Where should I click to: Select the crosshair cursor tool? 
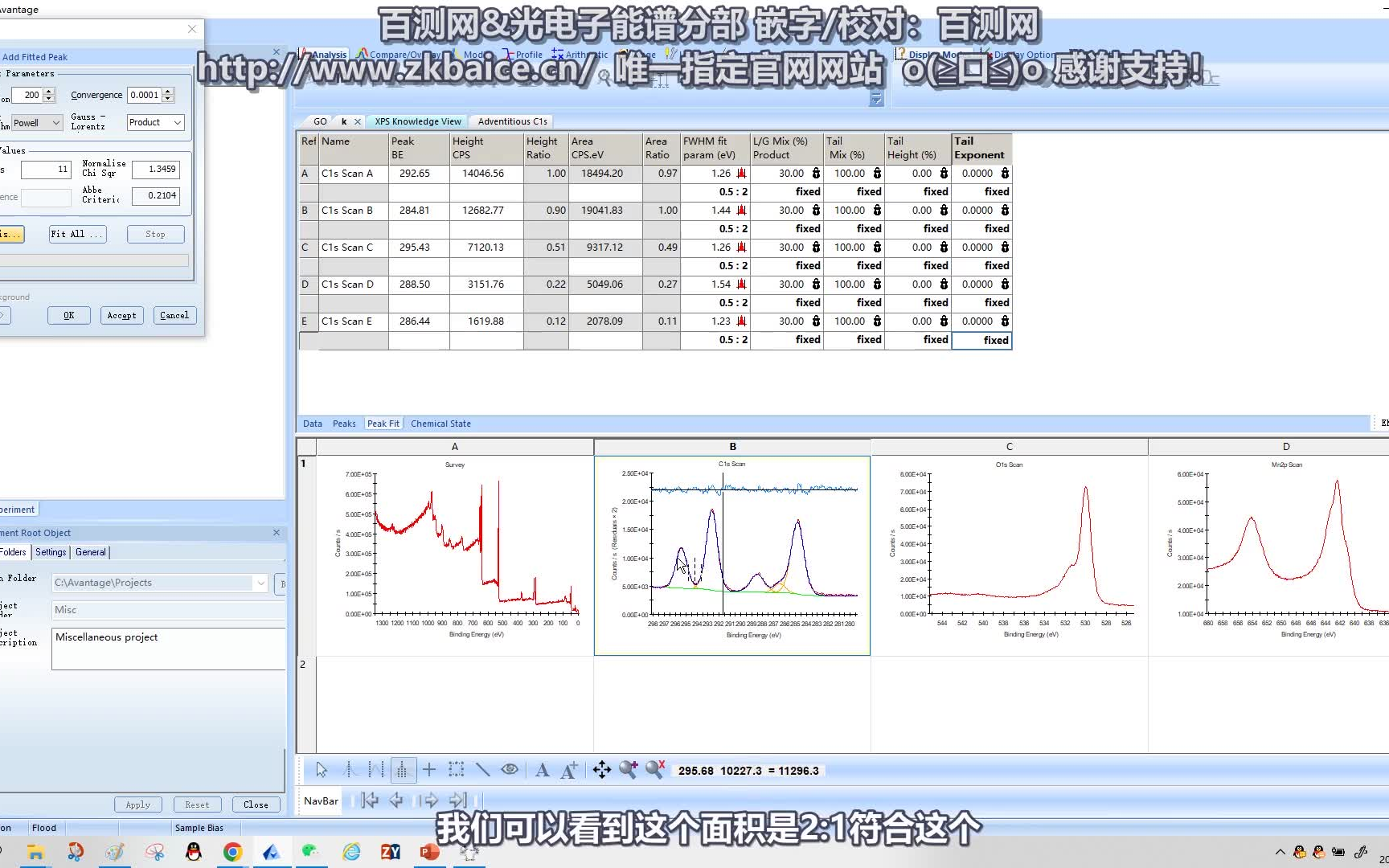430,769
